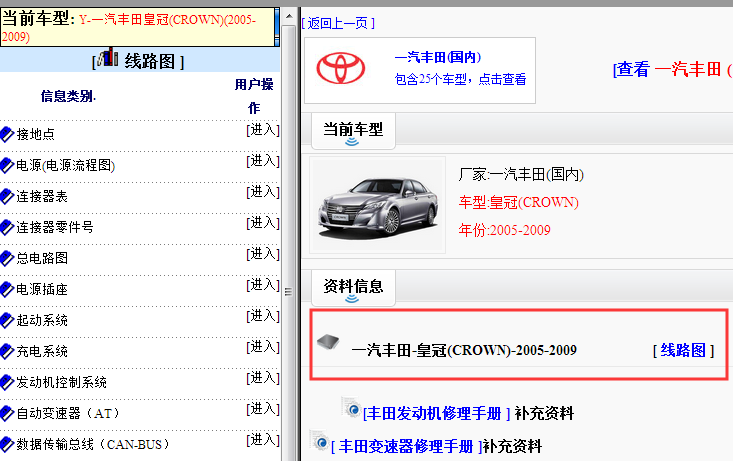Open [进入] for 连接器零件号
The height and width of the screenshot is (461, 733).
(x=263, y=223)
